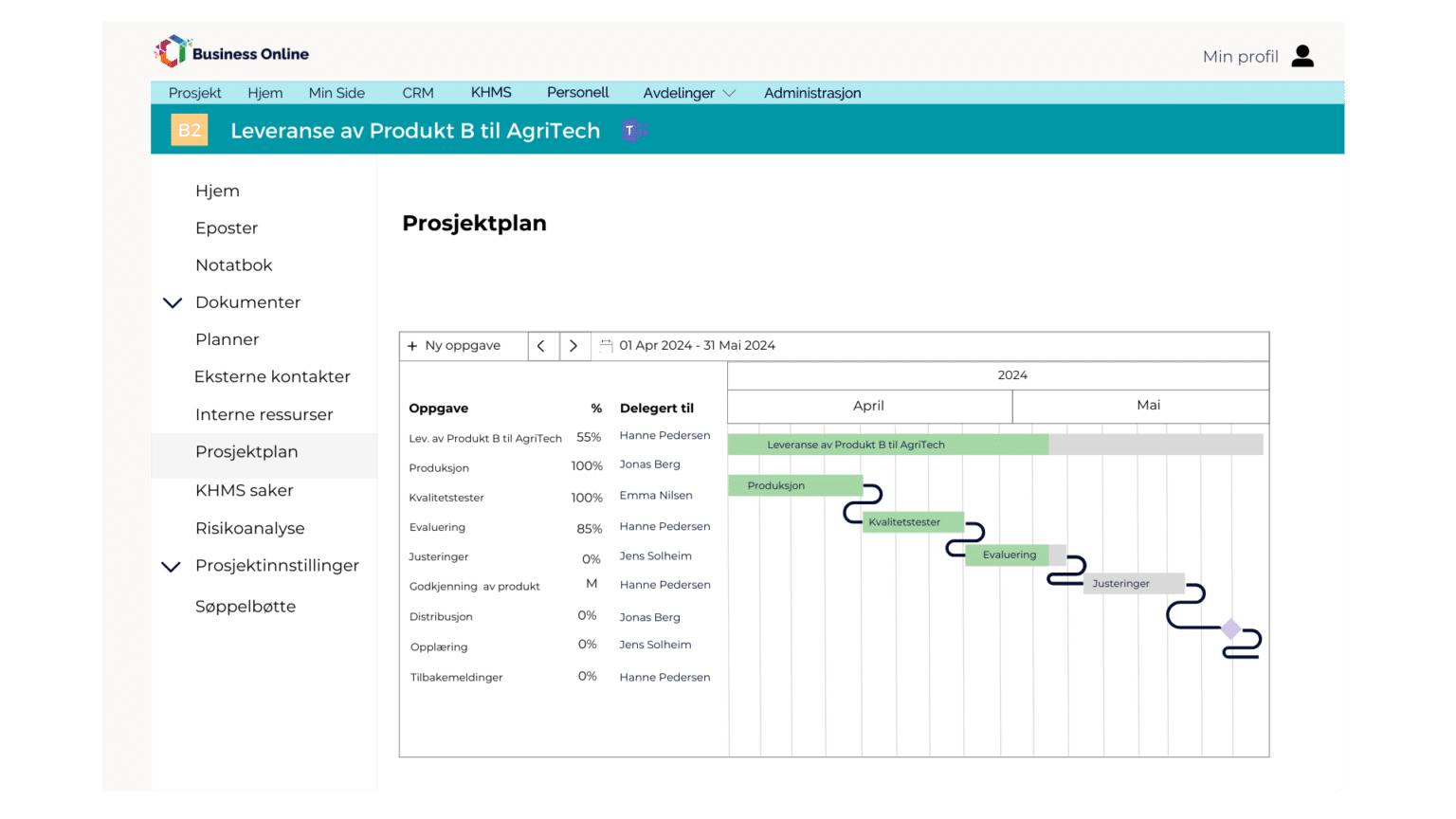This screenshot has width=1456, height=819.
Task: Click the plus icon for Ny oppgave
Action: (412, 346)
